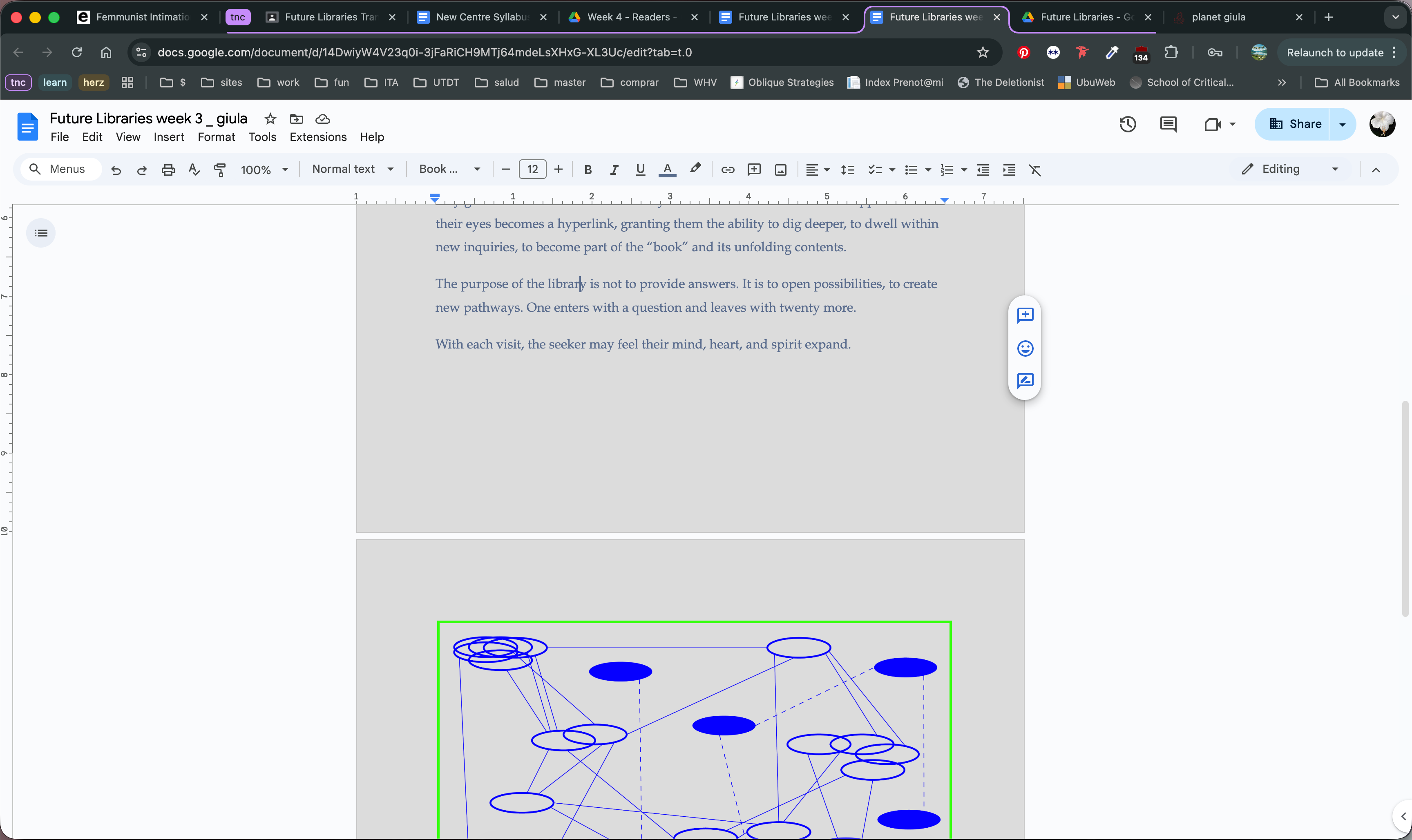Open the version history clock icon
Viewport: 1412px width, 840px height.
pos(1127,124)
